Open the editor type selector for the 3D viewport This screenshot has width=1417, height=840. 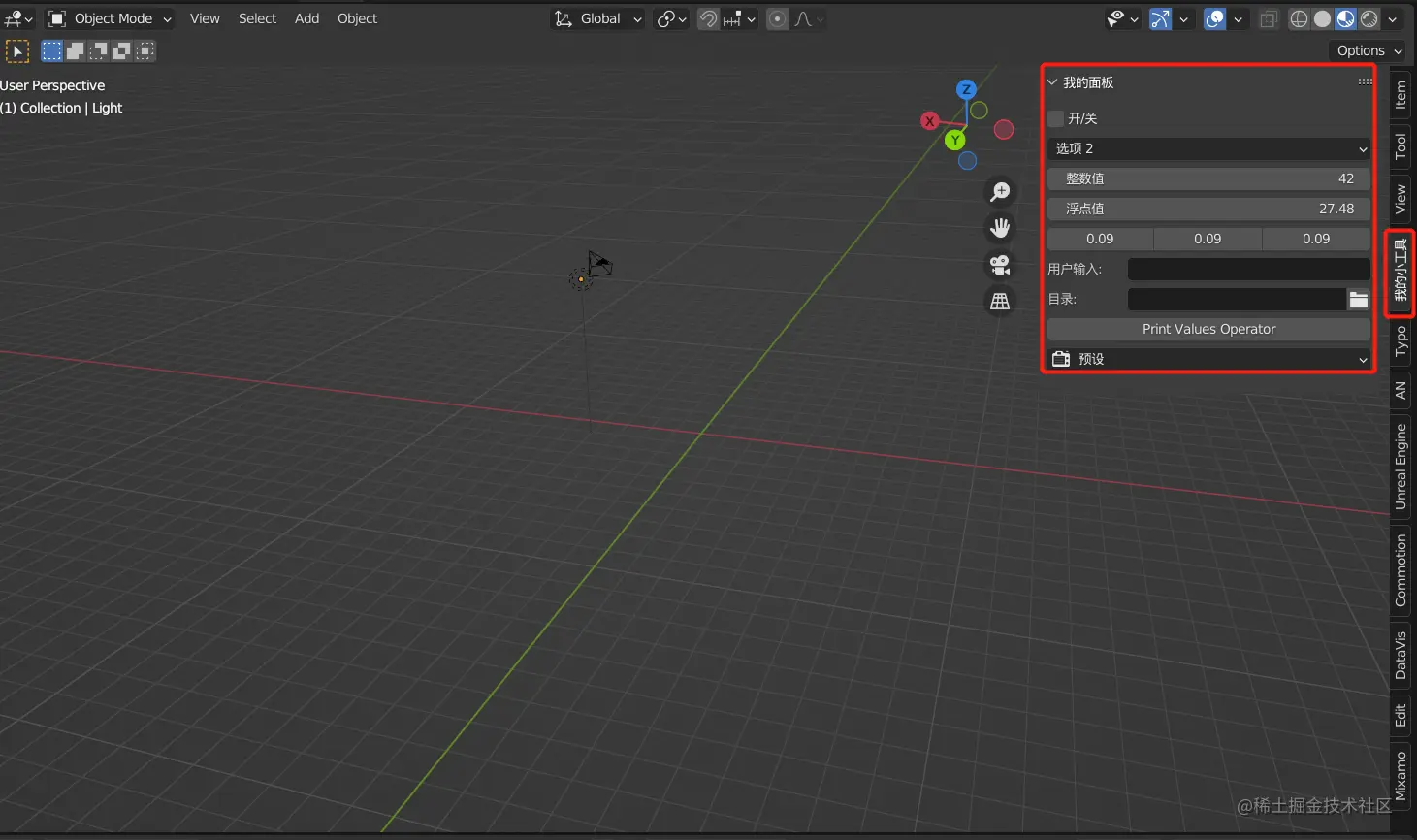pyautogui.click(x=18, y=18)
